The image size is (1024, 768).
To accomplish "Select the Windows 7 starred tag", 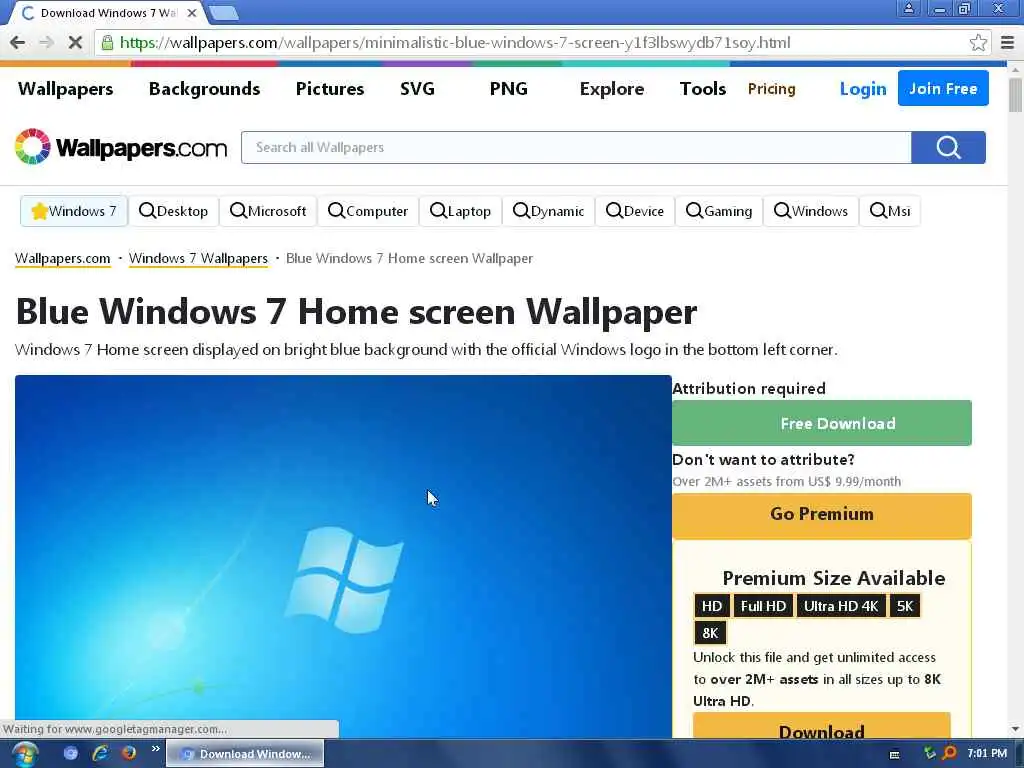I will pyautogui.click(x=74, y=211).
